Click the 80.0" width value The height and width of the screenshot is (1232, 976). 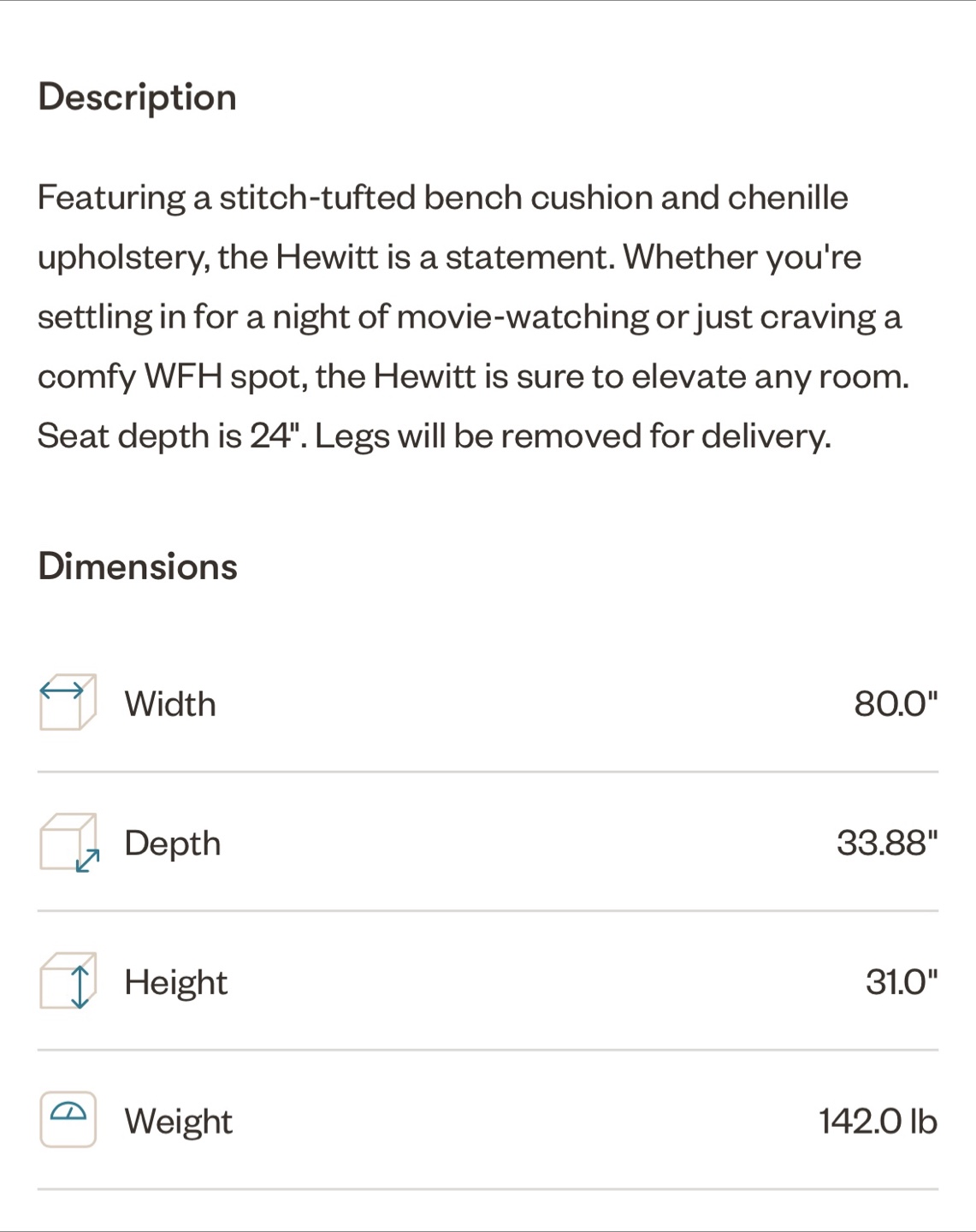896,704
